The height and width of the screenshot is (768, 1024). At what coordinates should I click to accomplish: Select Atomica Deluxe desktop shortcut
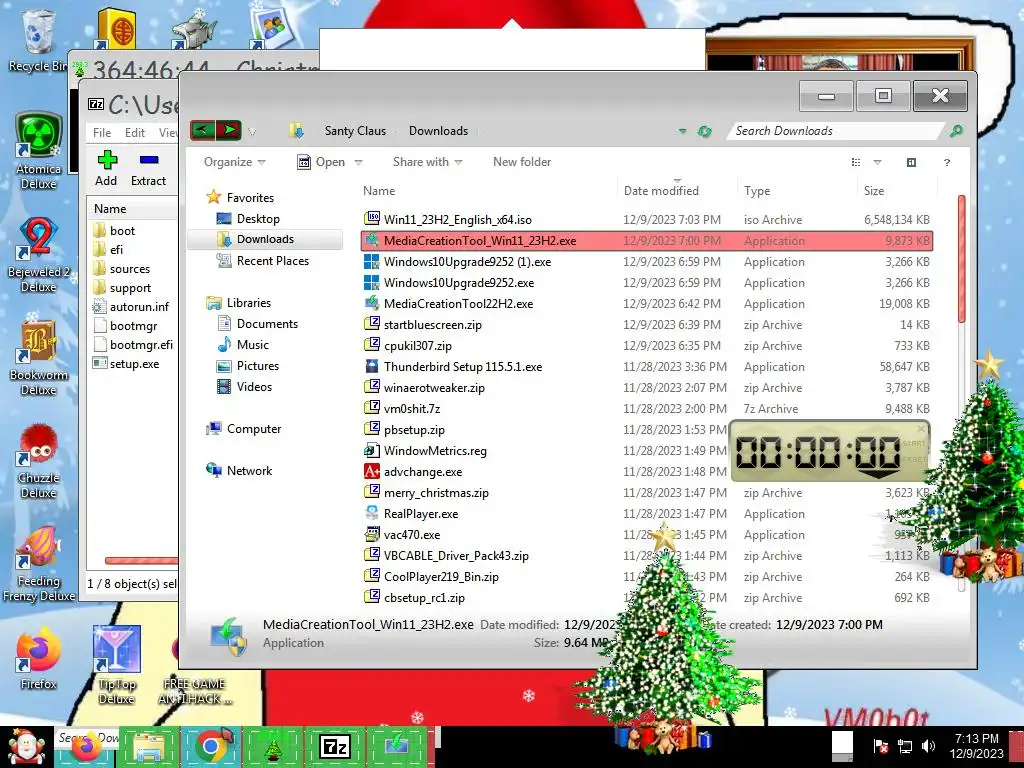38,151
